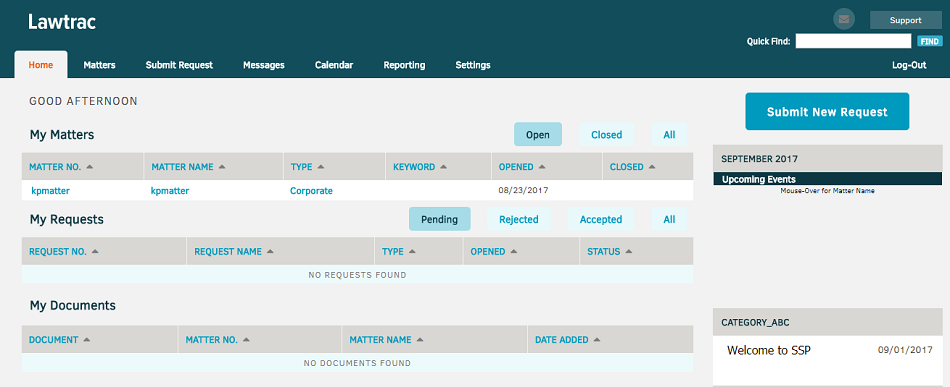Open kpmatter link in Matter No. column
Screen dimensions: 950x387
50,191
